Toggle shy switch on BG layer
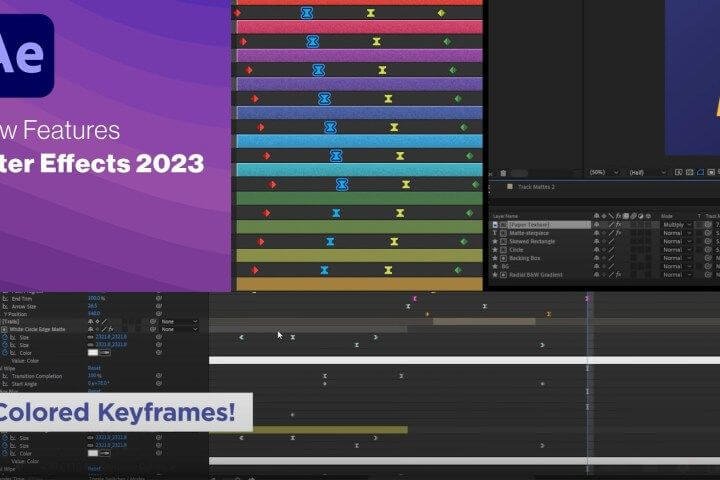Image resolution: width=720 pixels, height=480 pixels. [596, 266]
